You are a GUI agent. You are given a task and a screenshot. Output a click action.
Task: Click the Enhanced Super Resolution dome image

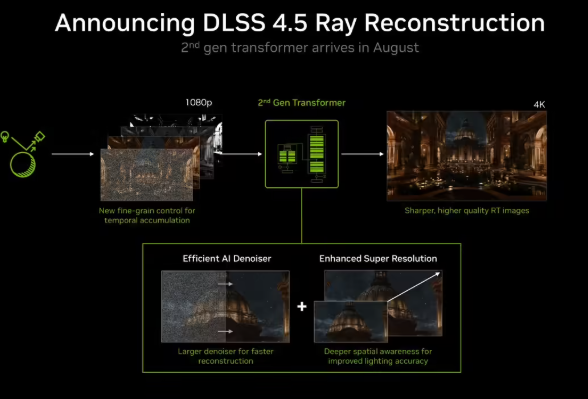[x=378, y=306]
